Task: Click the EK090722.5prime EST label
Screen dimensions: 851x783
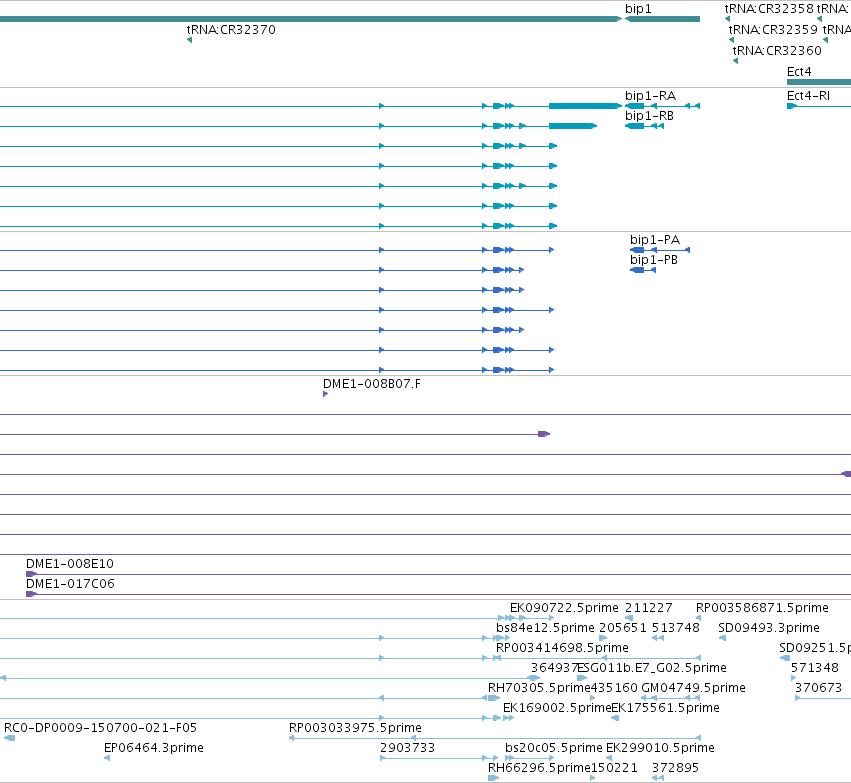Action: point(564,607)
